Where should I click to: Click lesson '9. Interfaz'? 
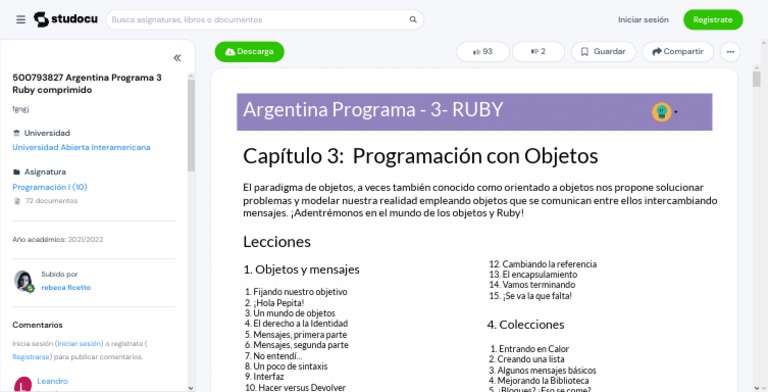point(264,377)
